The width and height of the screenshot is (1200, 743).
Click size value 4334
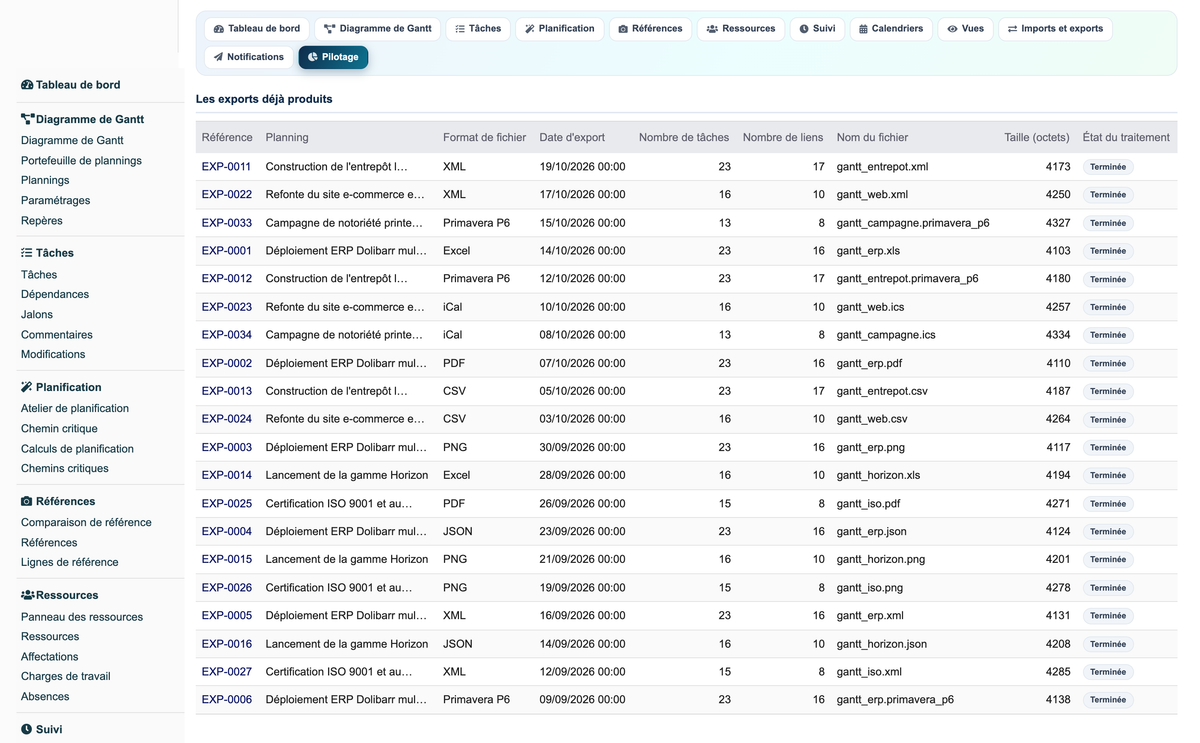[x=1058, y=335]
